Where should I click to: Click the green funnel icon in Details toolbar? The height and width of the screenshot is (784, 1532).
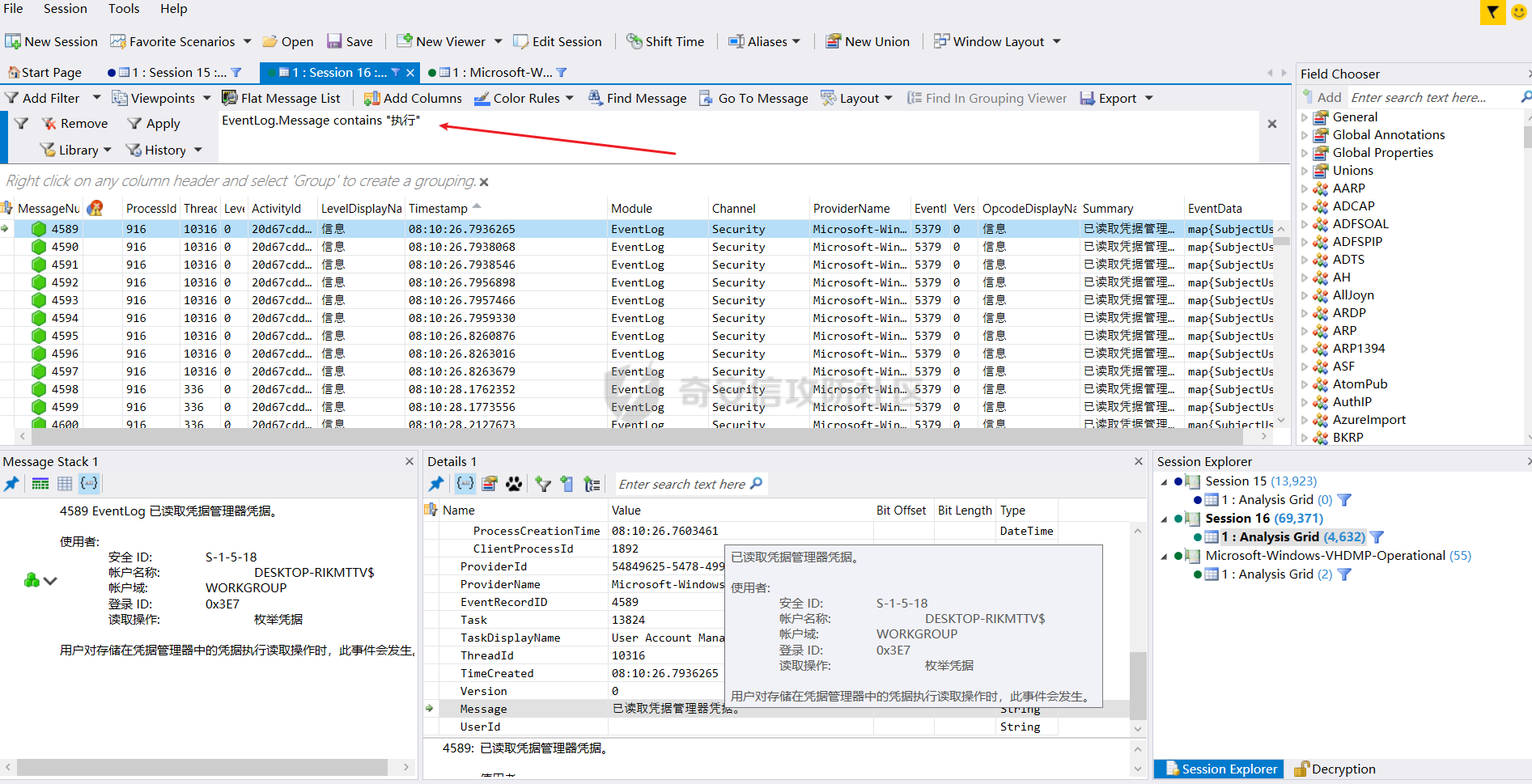pos(543,484)
